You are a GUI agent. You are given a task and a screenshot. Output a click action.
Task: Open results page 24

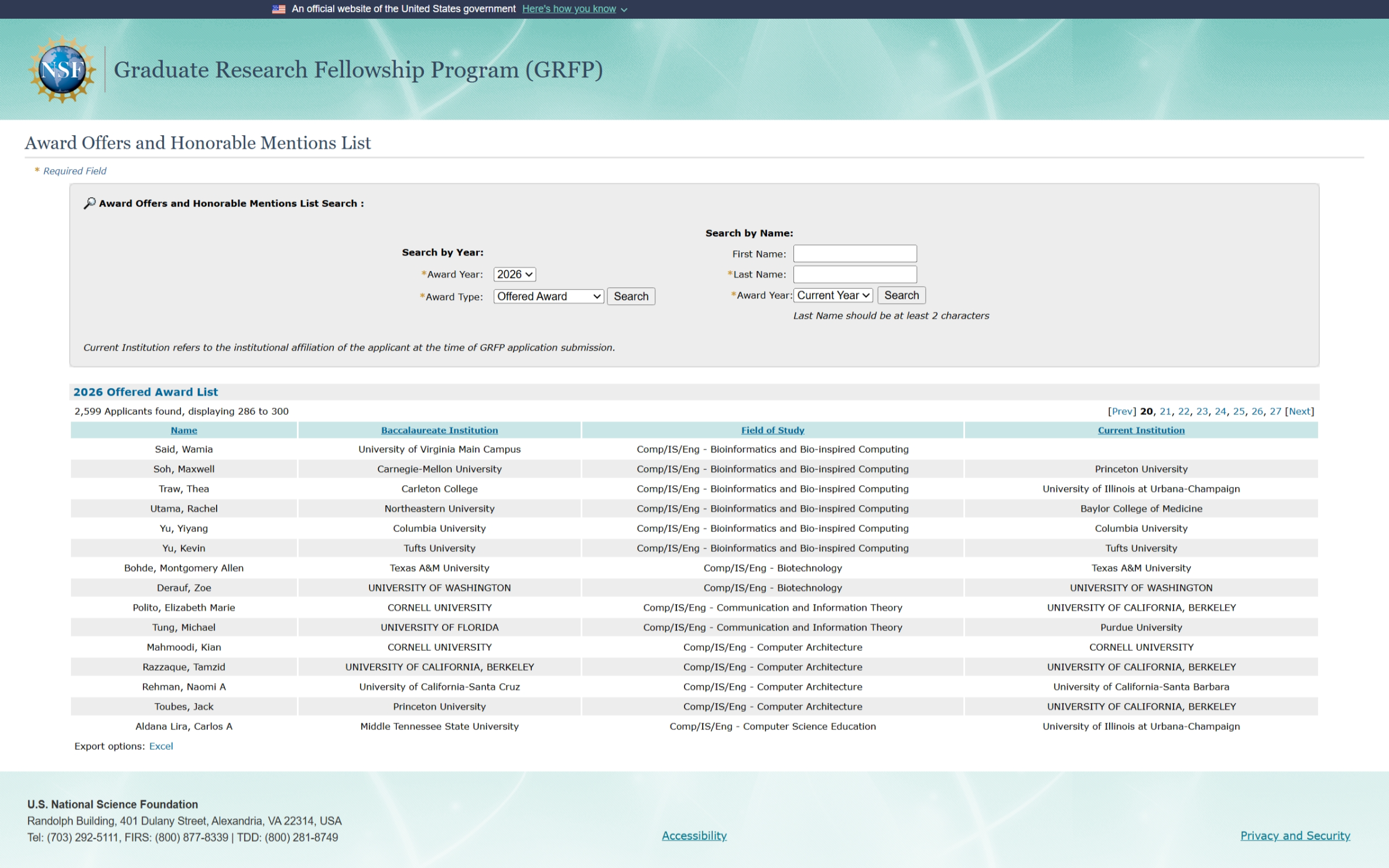pos(1220,411)
